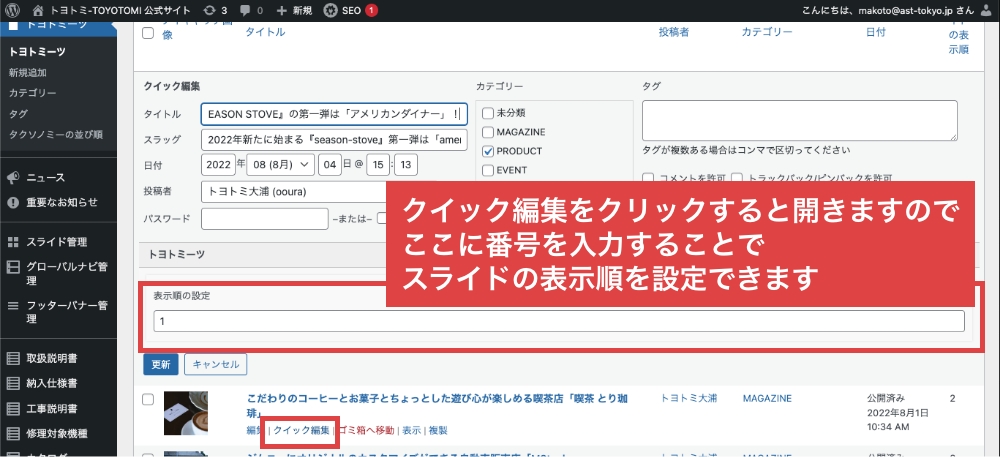Open タクソノミーの並び順 in sidebar
The image size is (1000, 457).
(x=55, y=134)
